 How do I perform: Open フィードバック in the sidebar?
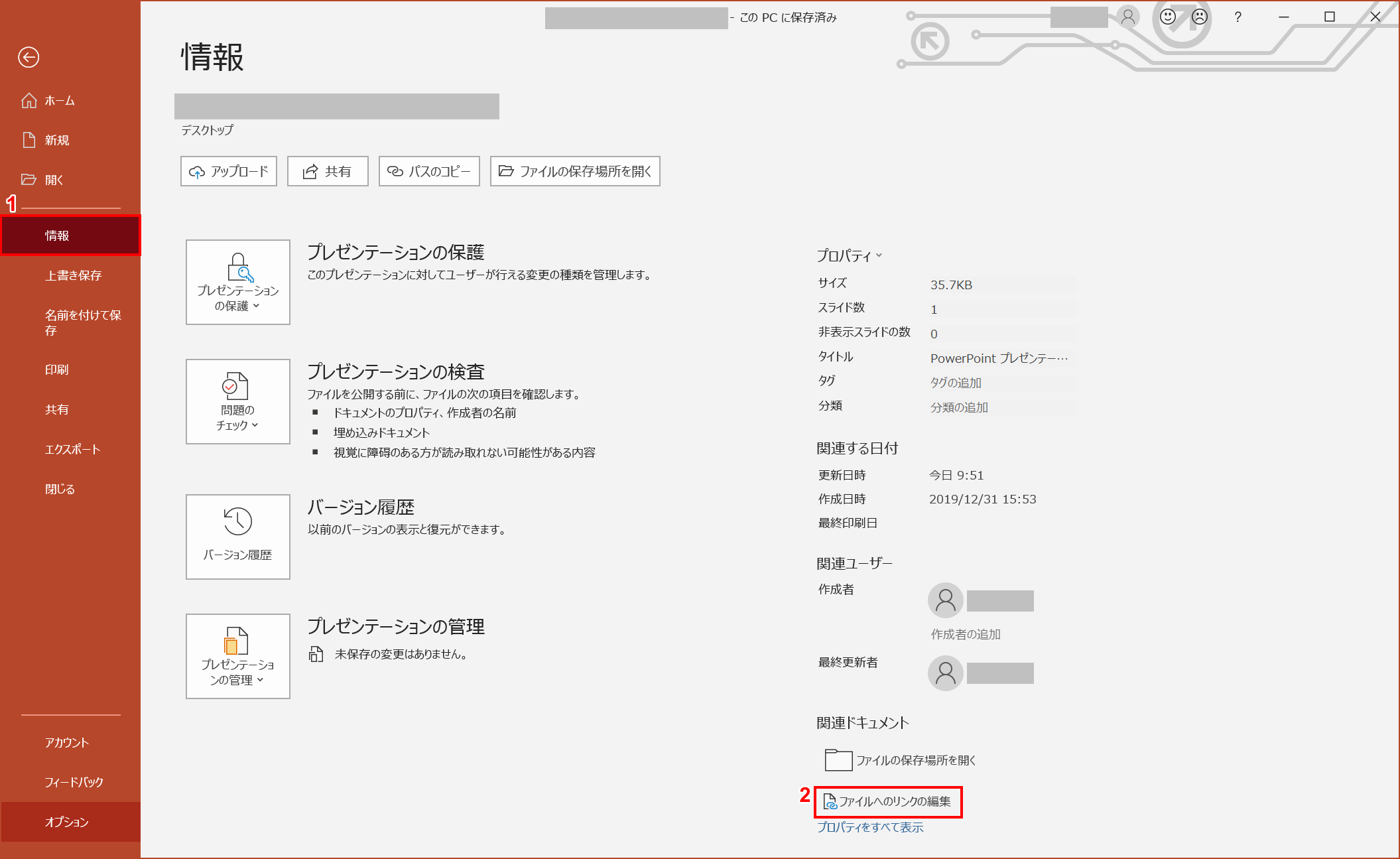[x=70, y=782]
